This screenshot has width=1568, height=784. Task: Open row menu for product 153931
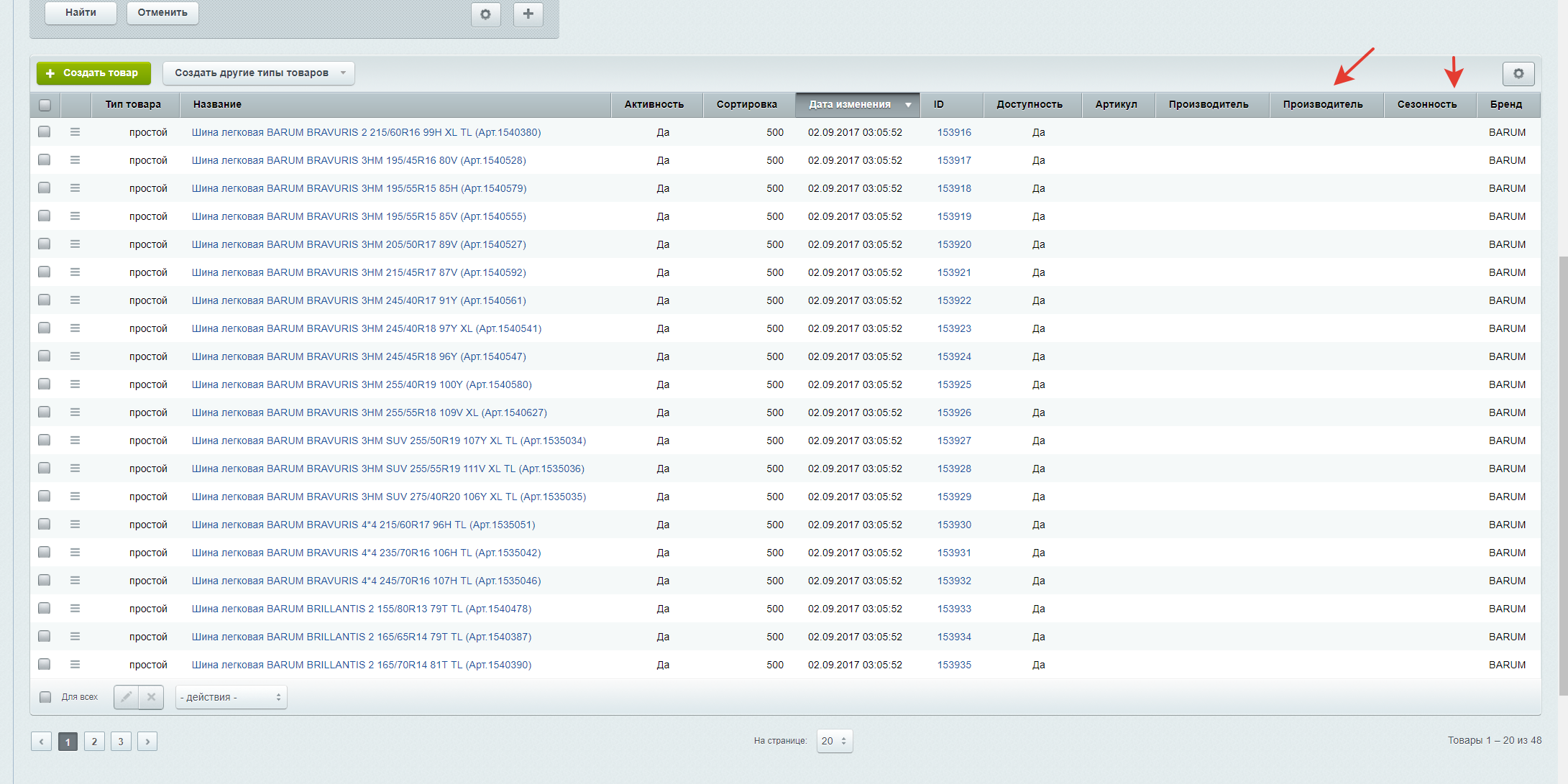75,553
